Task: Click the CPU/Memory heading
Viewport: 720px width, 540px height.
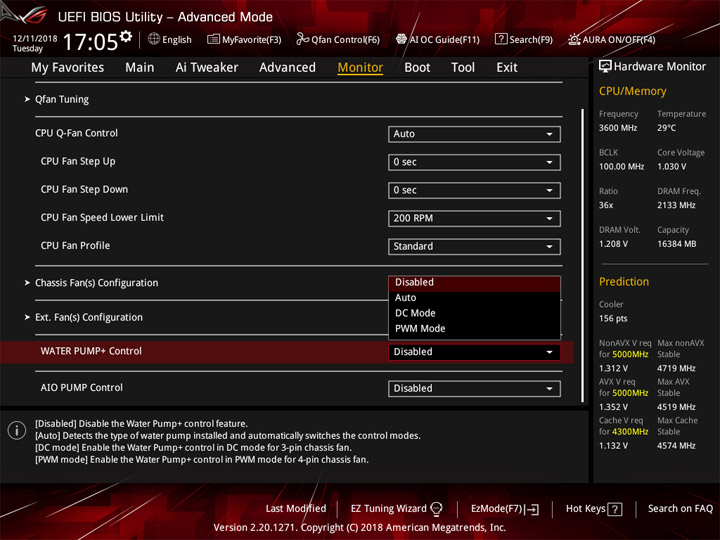Action: tap(632, 91)
